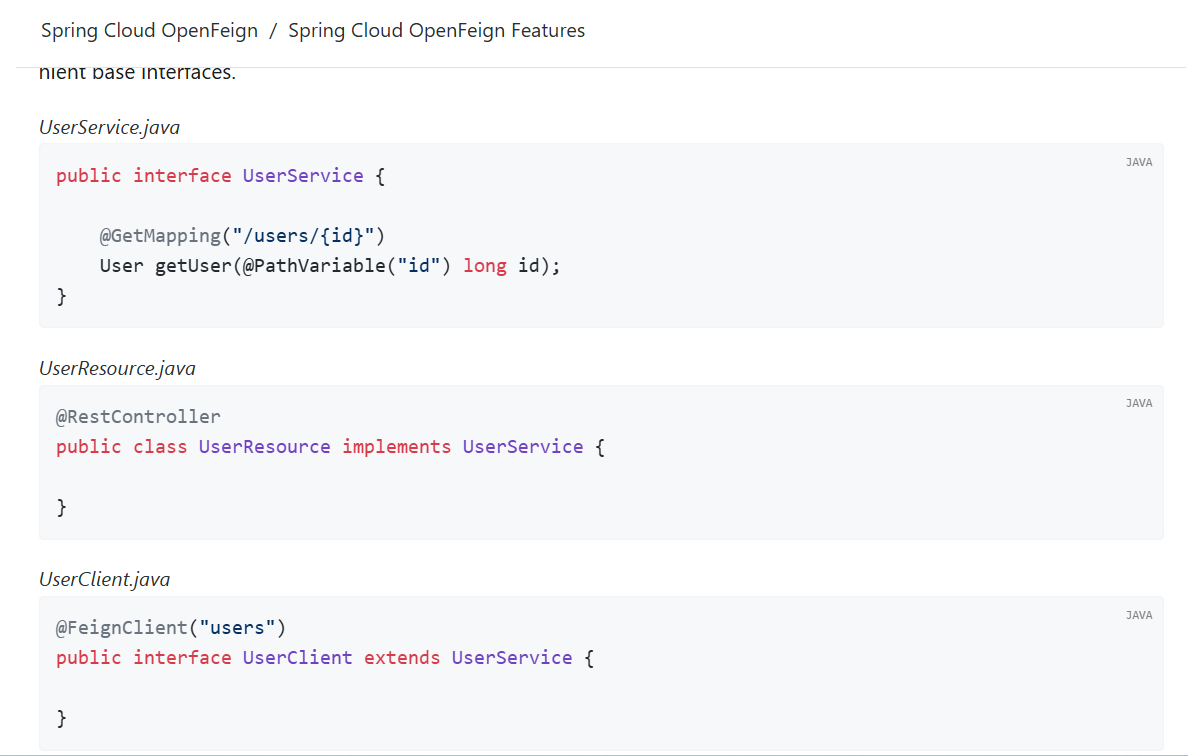This screenshot has height=756, width=1188.
Task: Click the 'implements' keyword in UserResource
Action: (x=396, y=447)
